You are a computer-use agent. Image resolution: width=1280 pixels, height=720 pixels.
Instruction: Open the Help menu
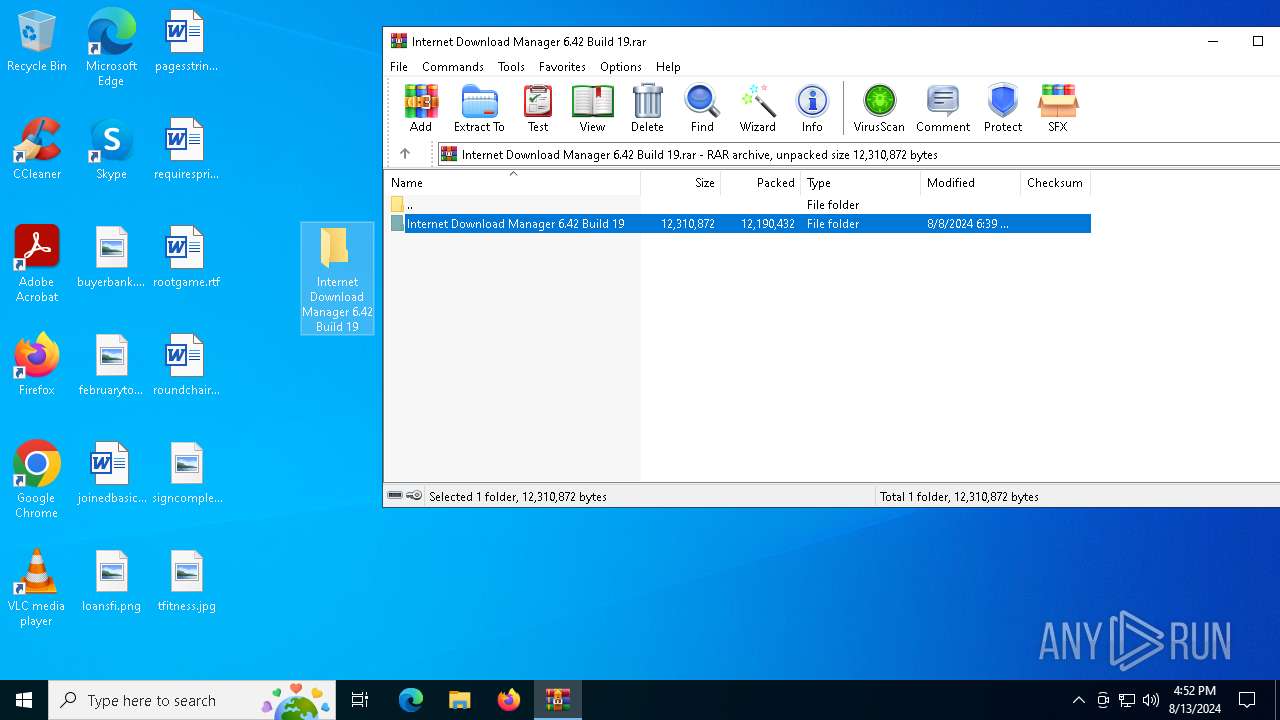click(668, 67)
